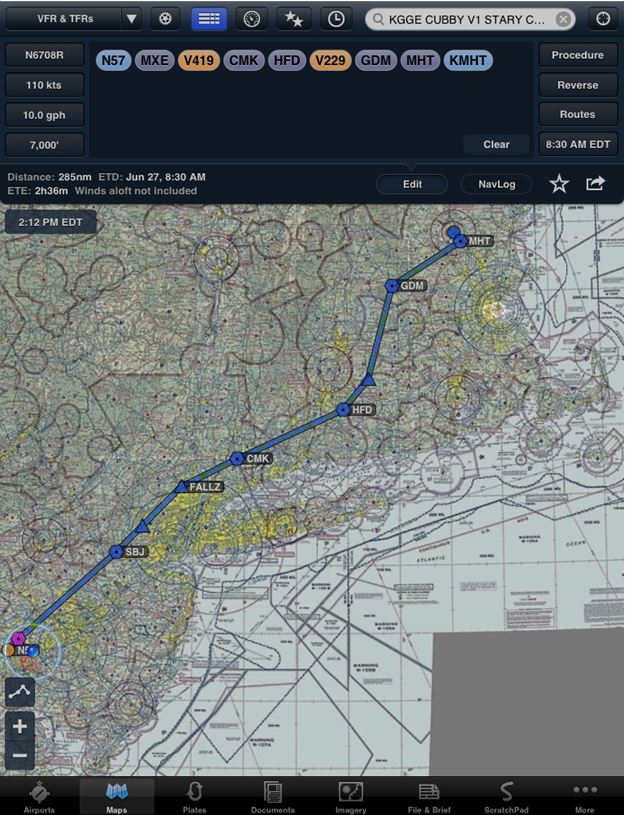Open the NavLog button
Image resolution: width=625 pixels, height=815 pixels.
point(497,184)
